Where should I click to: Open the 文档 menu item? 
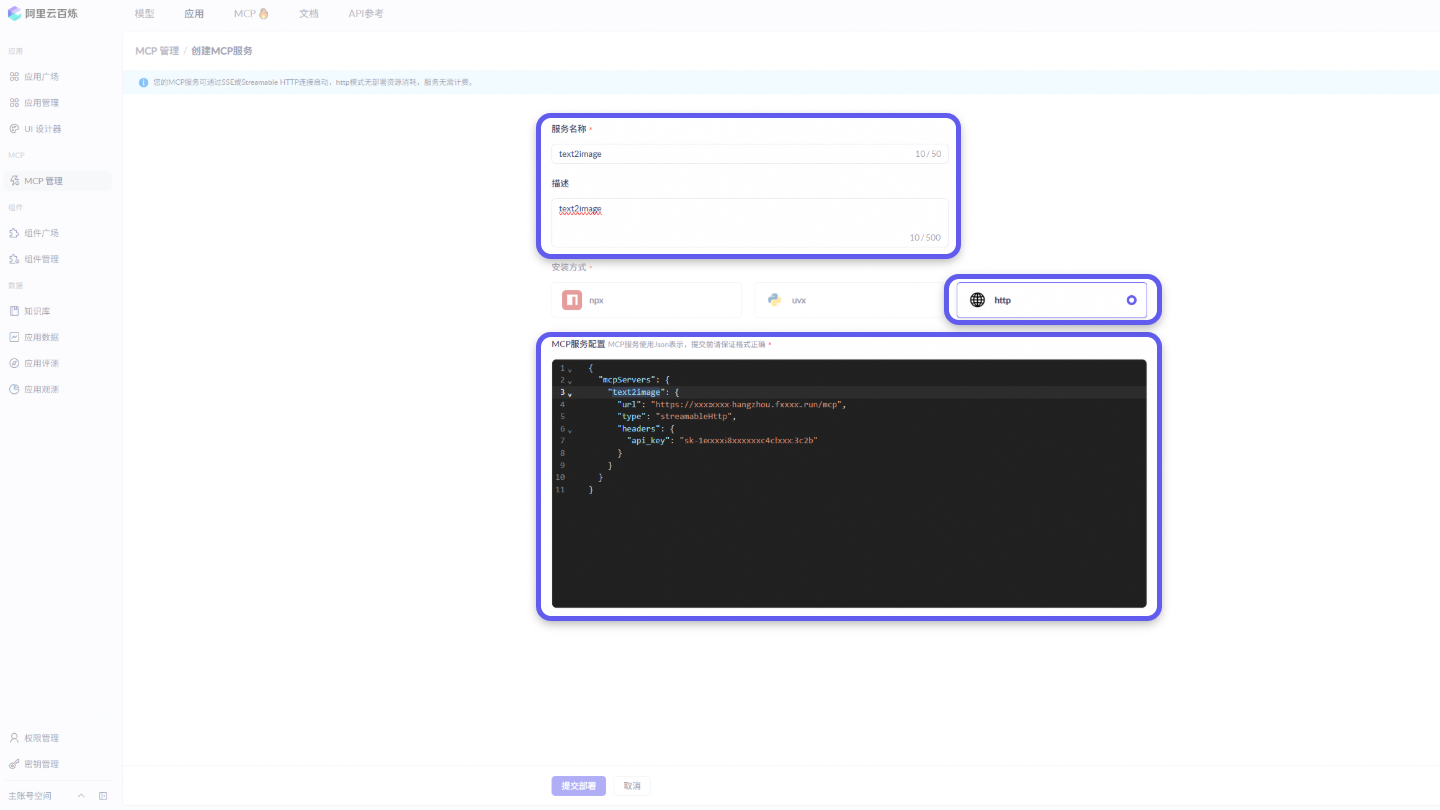[308, 13]
